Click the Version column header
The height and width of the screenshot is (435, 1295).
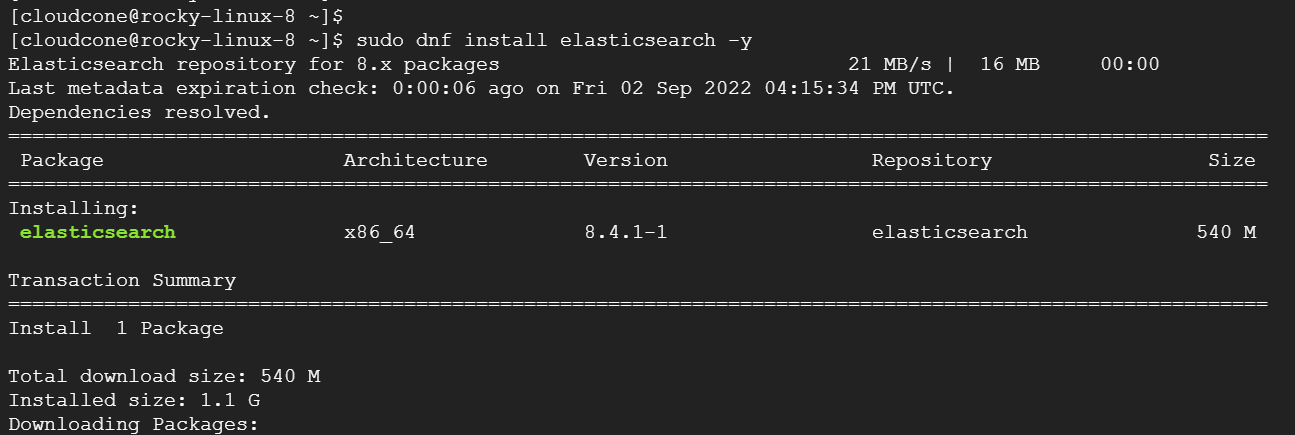625,160
